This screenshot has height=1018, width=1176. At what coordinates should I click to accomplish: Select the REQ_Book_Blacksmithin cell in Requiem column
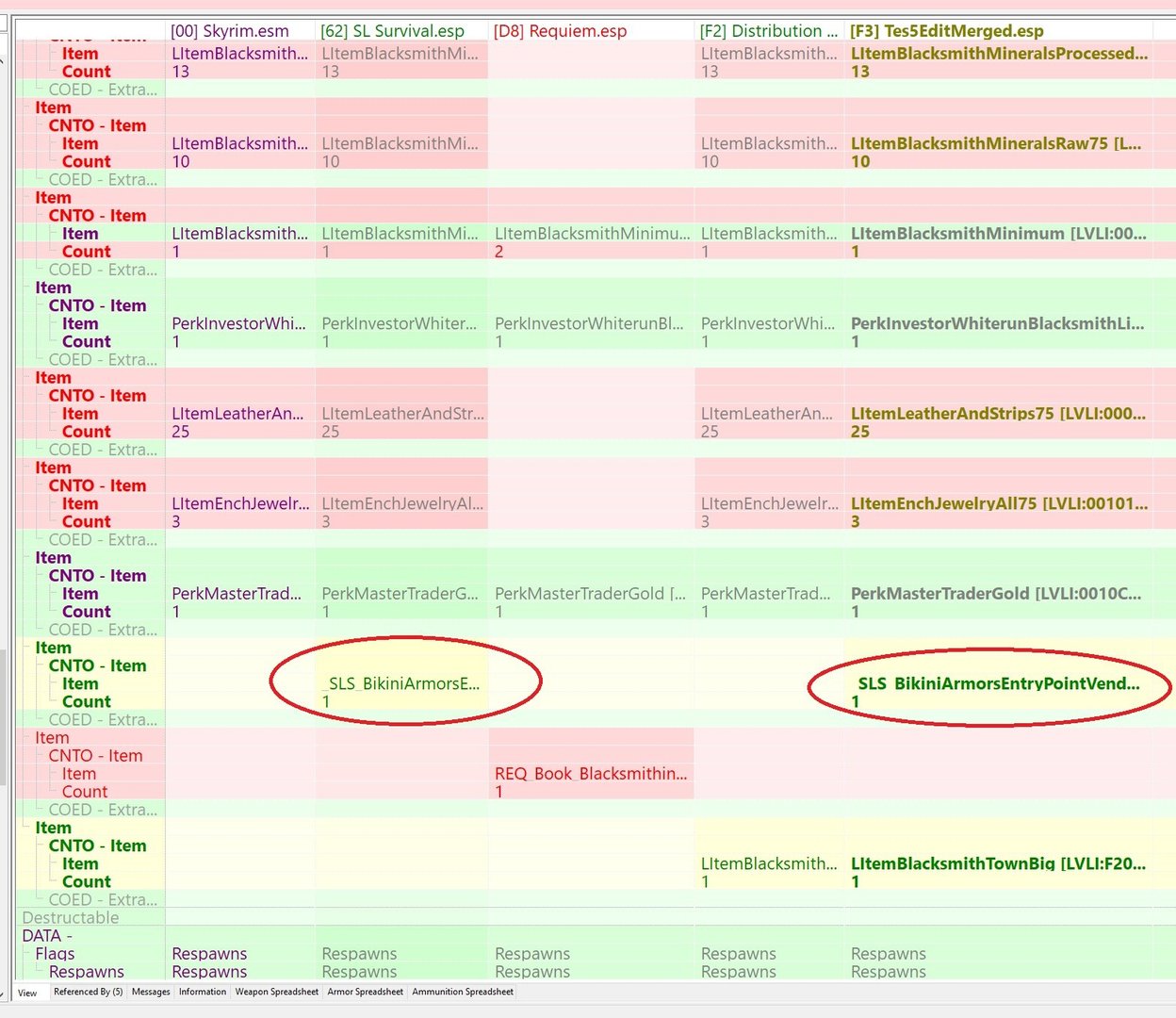[592, 774]
